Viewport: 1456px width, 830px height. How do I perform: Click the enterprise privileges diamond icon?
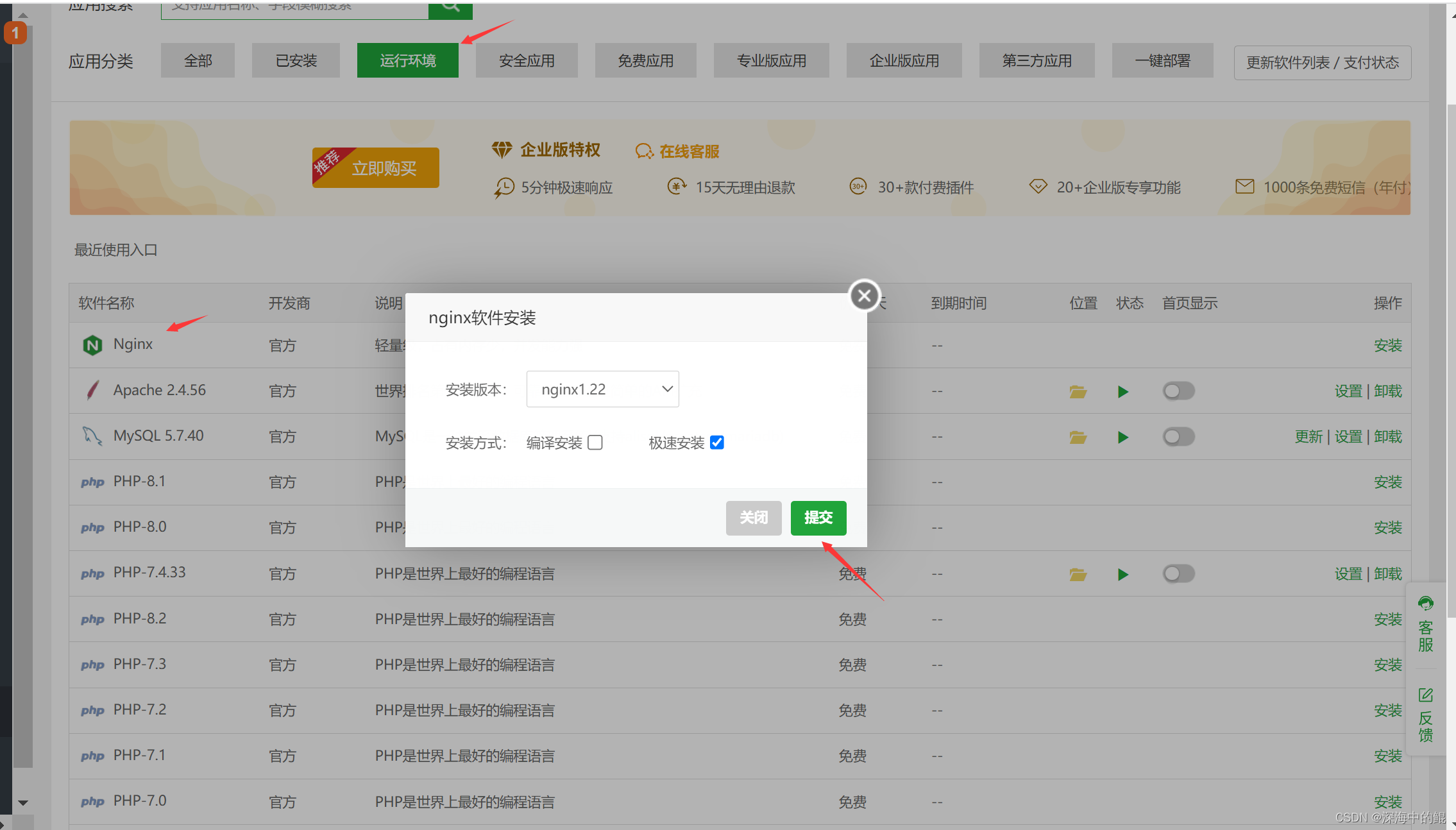coord(502,150)
